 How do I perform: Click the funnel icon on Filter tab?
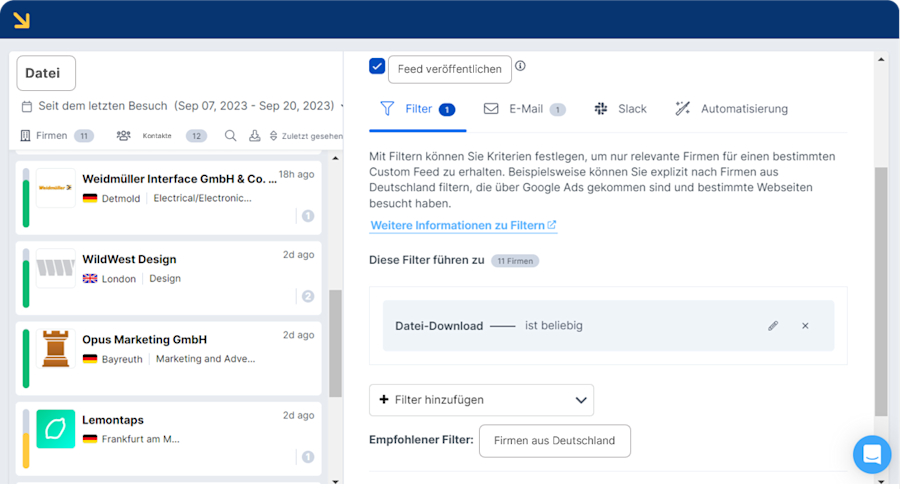coord(387,108)
